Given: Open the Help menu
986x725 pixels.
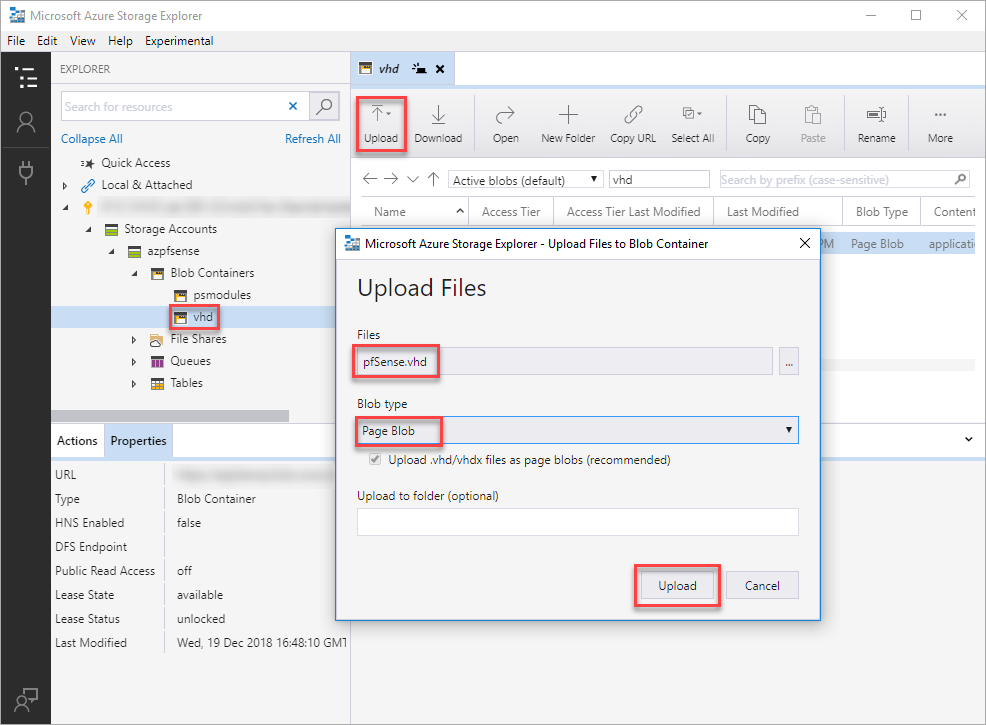Looking at the screenshot, I should [120, 41].
